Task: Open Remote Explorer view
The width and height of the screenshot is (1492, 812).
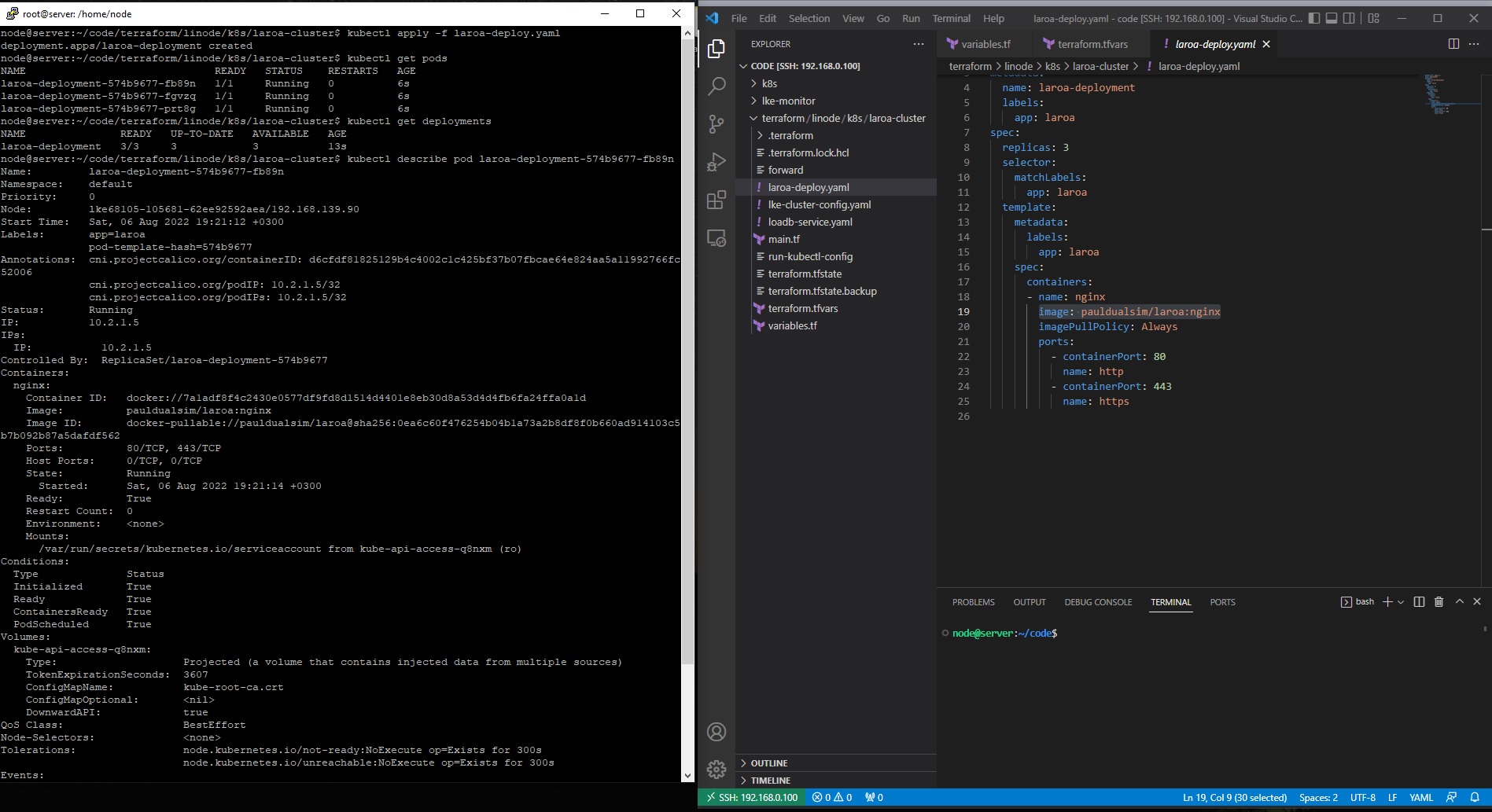Action: point(716,237)
